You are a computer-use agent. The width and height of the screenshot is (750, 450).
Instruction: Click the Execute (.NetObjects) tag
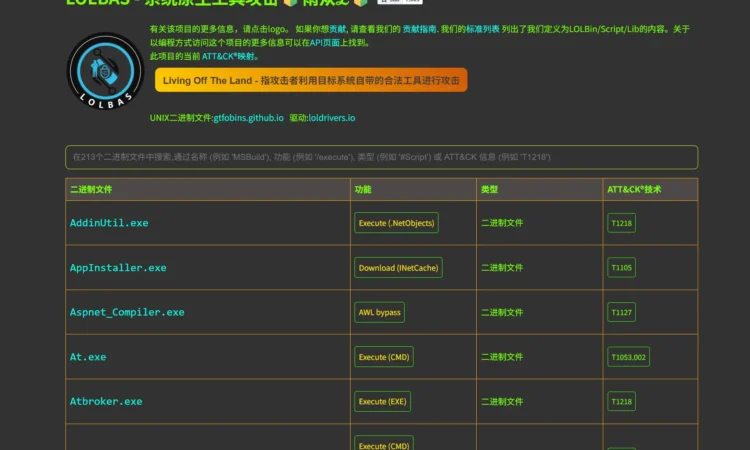click(x=397, y=223)
